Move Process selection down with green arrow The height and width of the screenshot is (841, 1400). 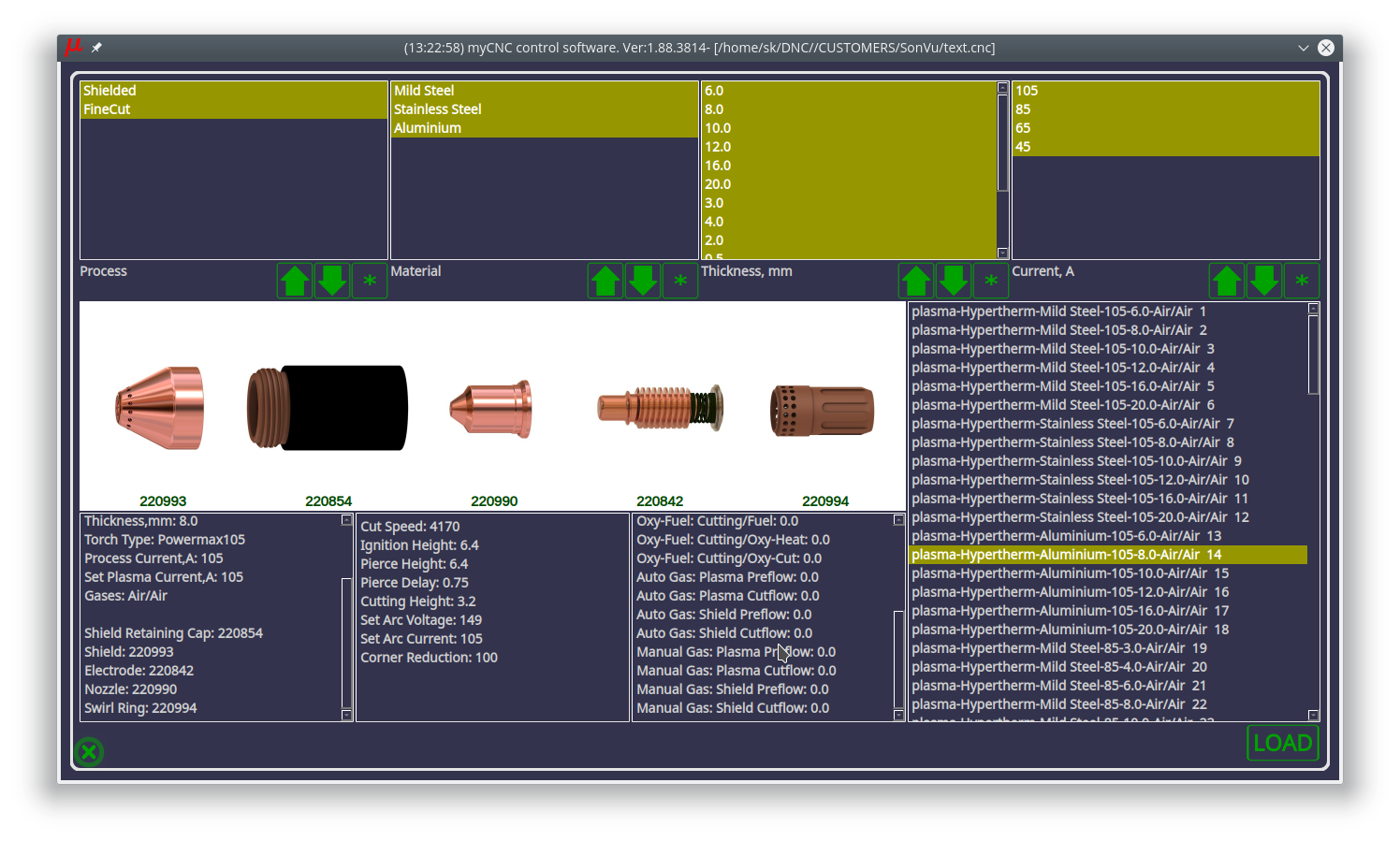[332, 281]
